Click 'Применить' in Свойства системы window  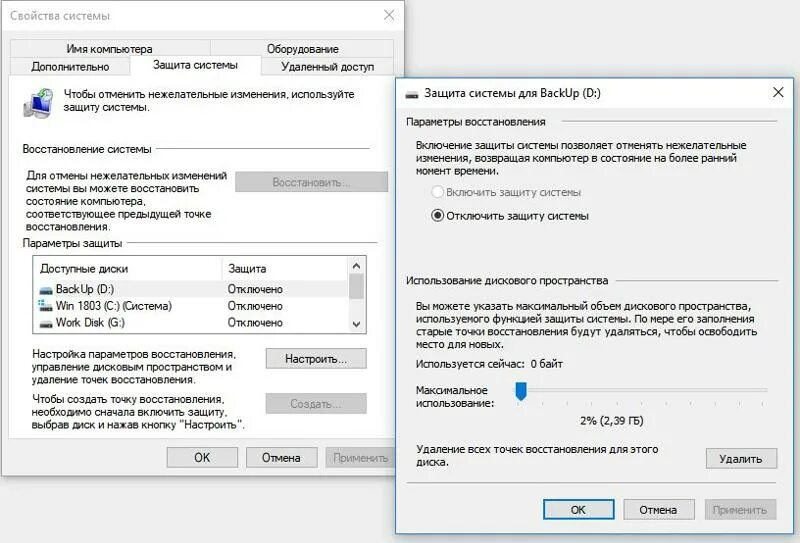point(360,457)
